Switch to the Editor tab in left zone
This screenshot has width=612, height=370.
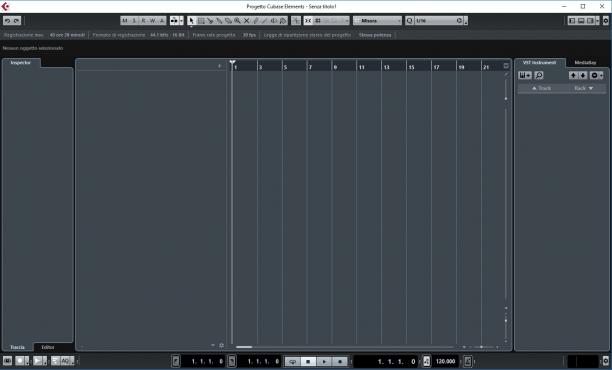tap(48, 347)
